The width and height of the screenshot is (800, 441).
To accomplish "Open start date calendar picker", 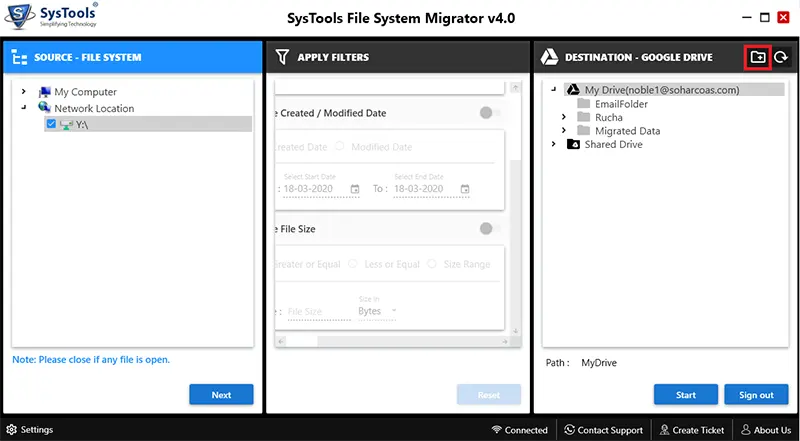I will coord(355,189).
